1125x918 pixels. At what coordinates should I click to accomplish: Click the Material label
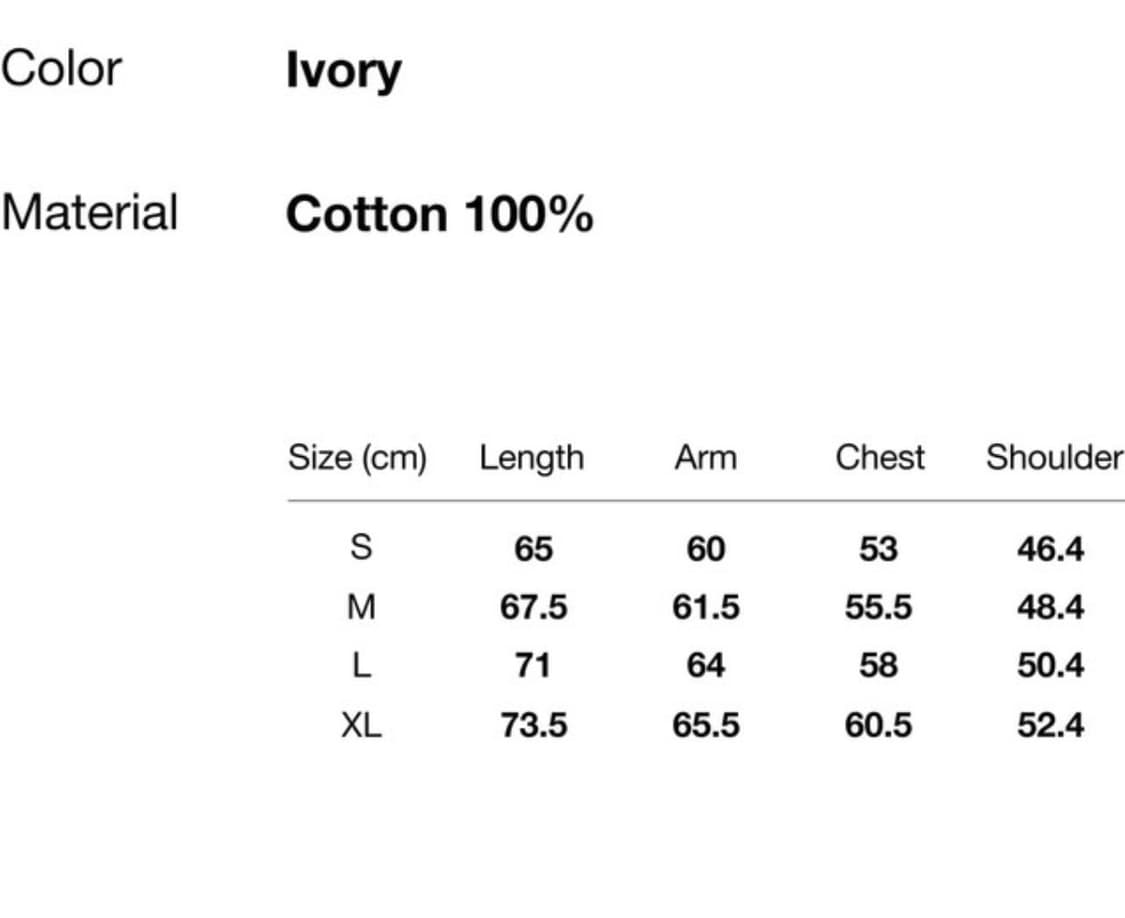point(90,213)
